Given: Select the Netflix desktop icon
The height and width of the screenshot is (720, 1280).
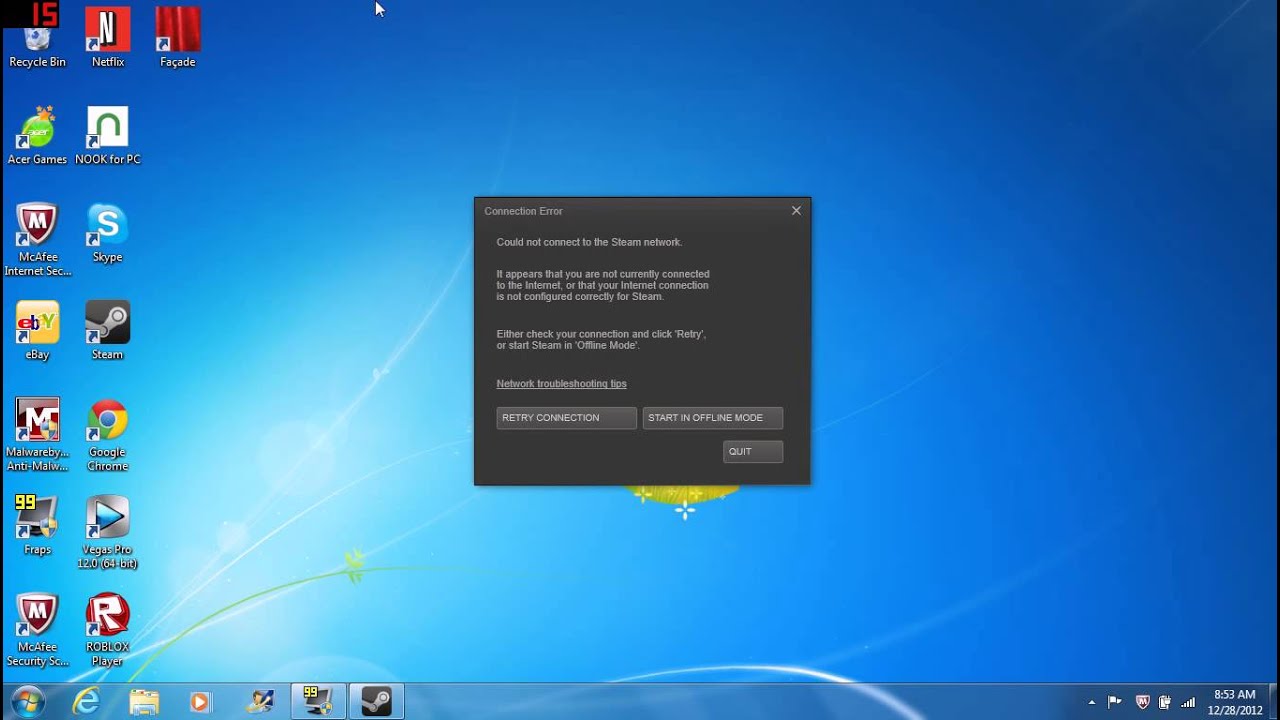Looking at the screenshot, I should point(108,35).
